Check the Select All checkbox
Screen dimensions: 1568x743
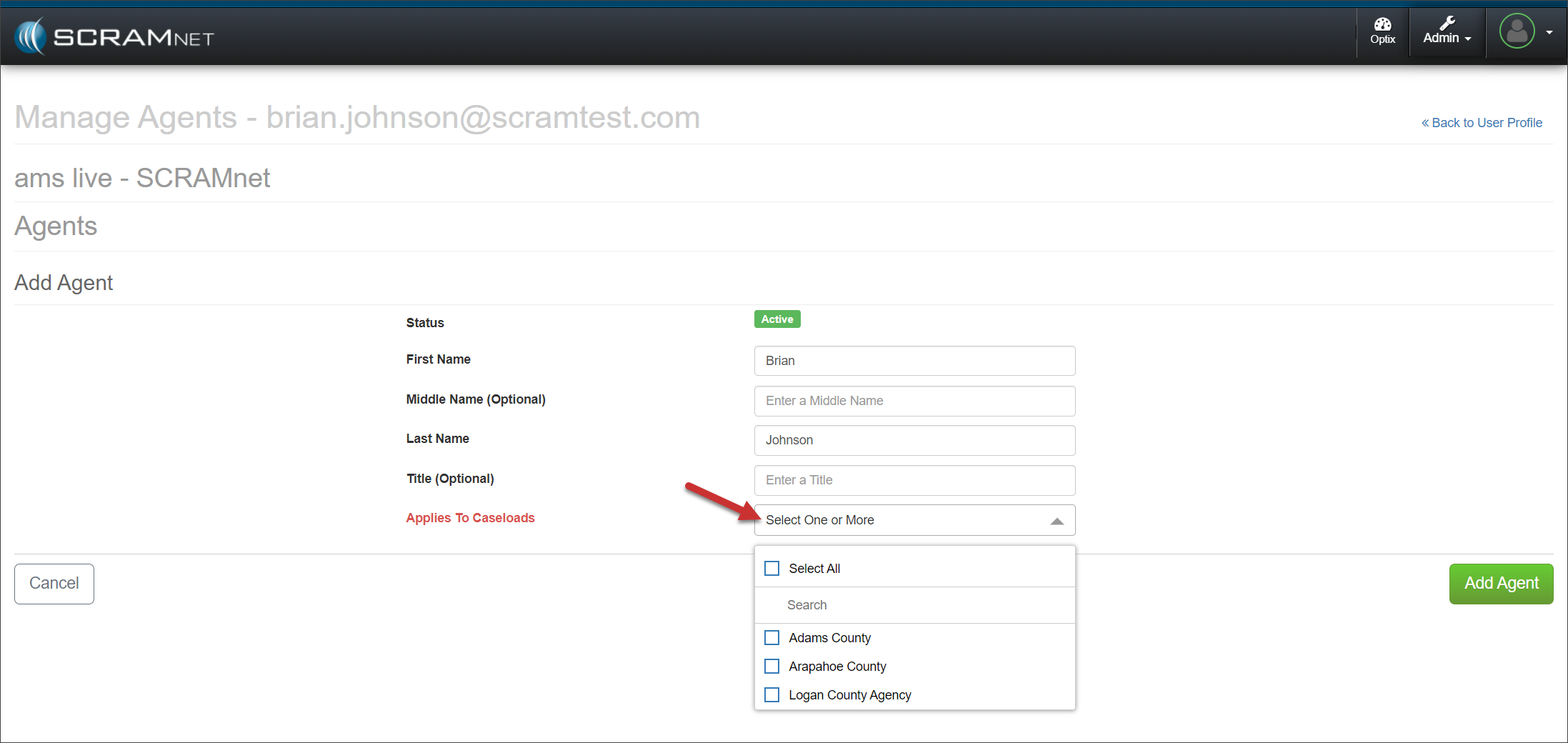[x=772, y=569]
